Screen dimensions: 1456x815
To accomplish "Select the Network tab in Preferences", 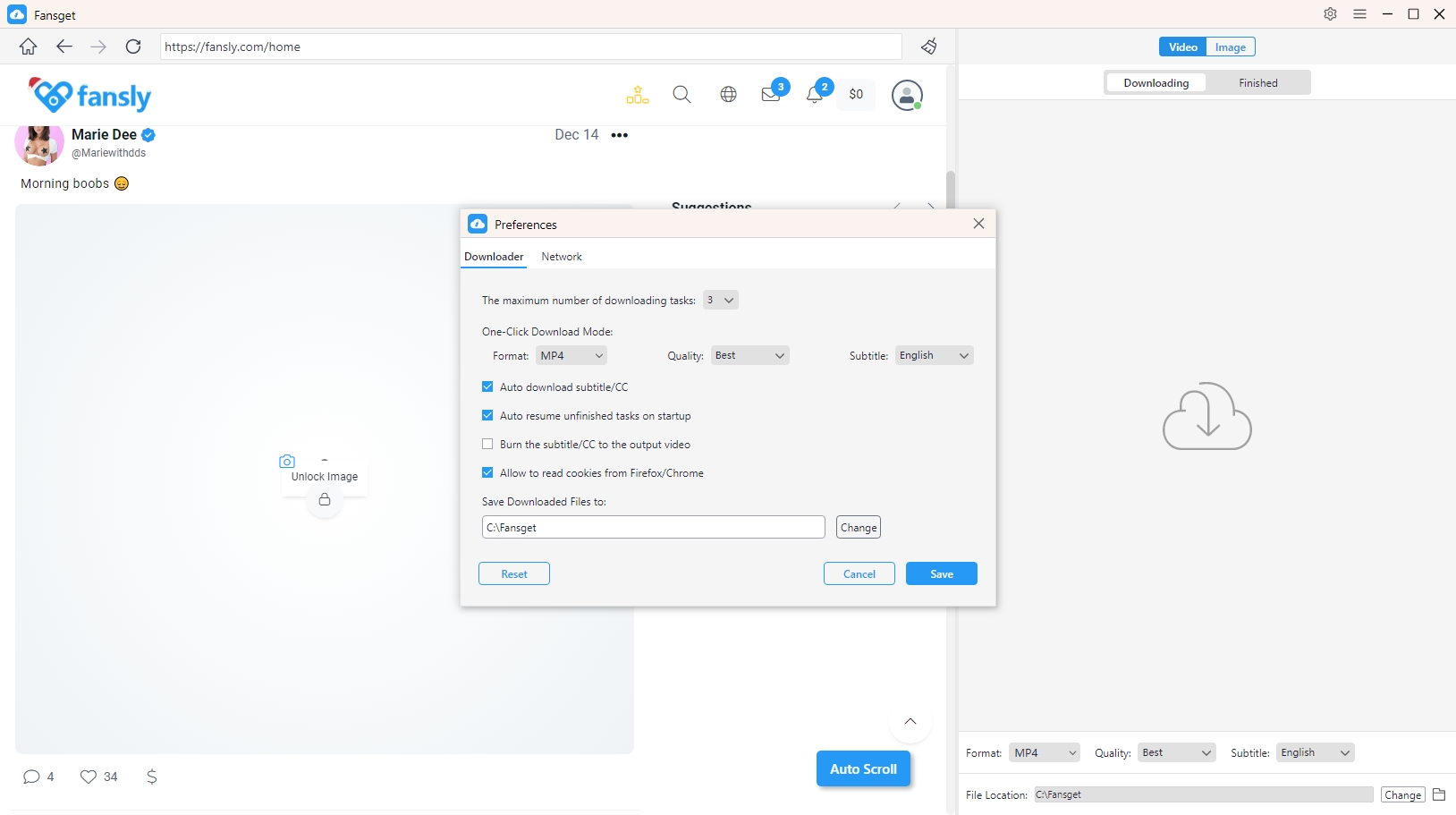I will (562, 257).
